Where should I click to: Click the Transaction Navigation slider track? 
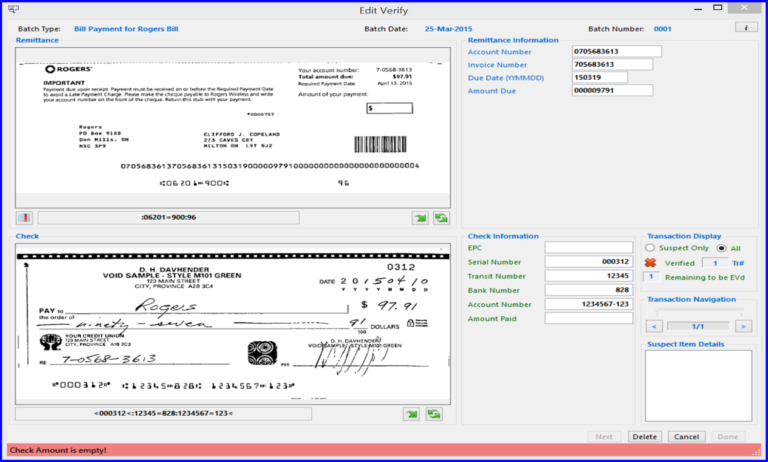[700, 311]
